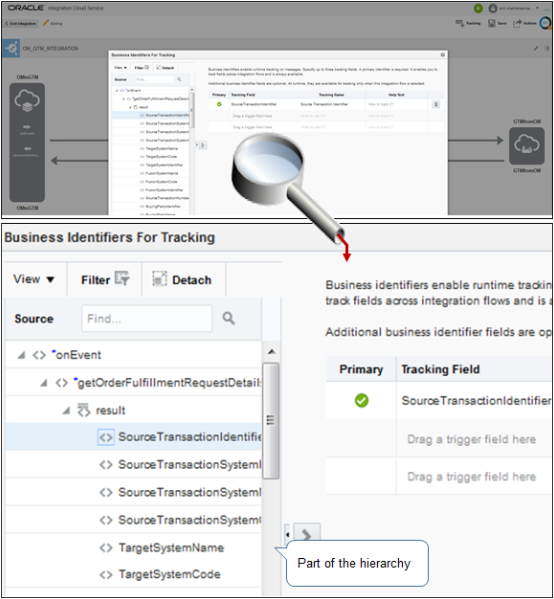This screenshot has width=554, height=599.
Task: Open the View dropdown in the enlarged panel
Action: 34,279
